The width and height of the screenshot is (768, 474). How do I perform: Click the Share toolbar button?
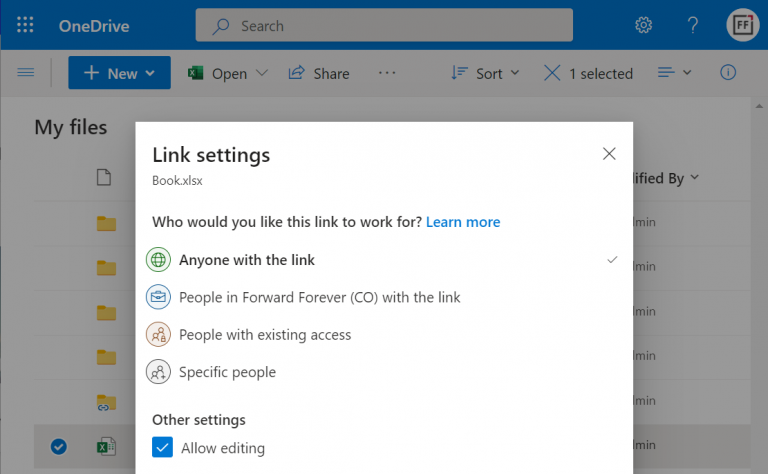(x=318, y=73)
